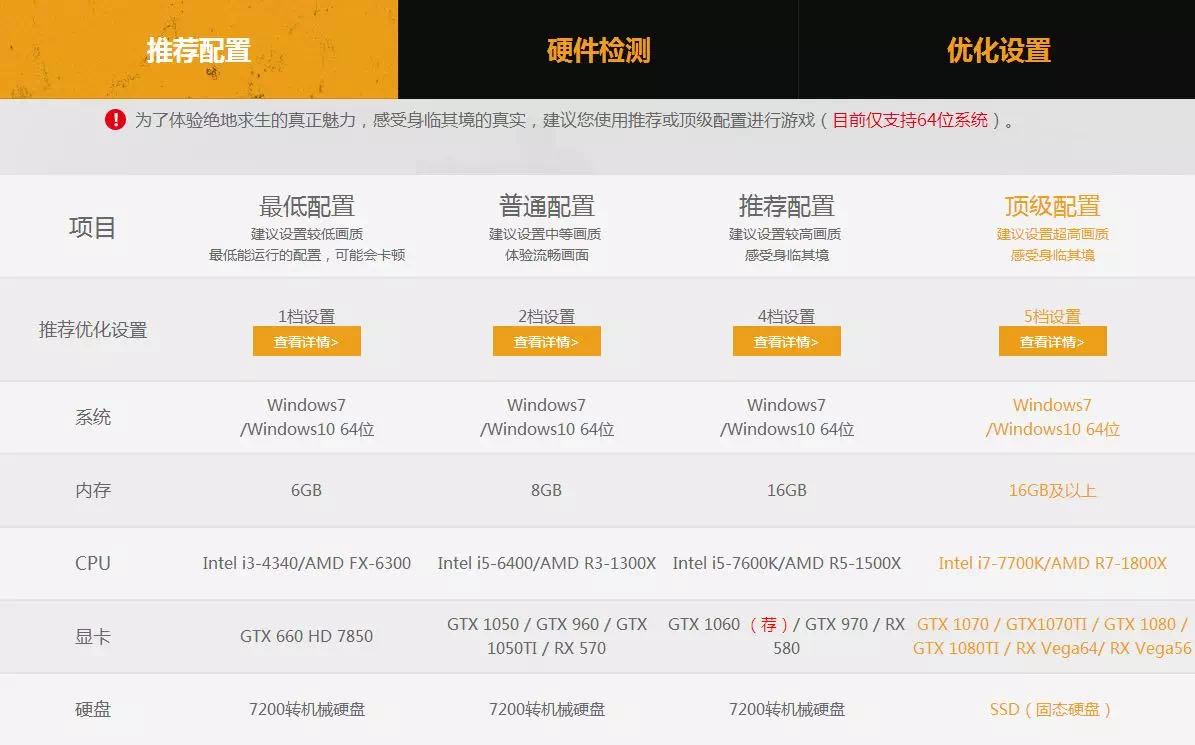The width and height of the screenshot is (1195, 745).
Task: Click the 16GB及以上 memory cell
Action: 1052,490
